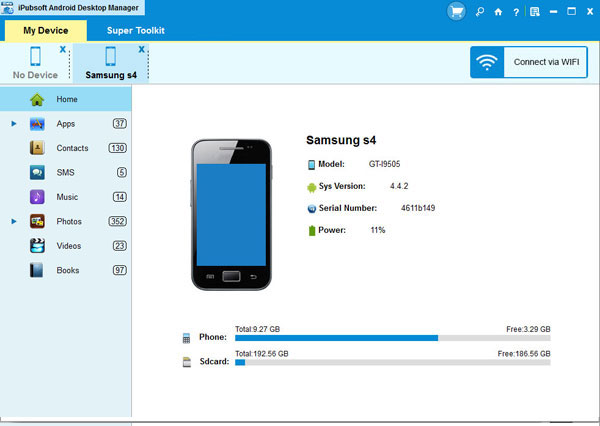Click the Model phone icon
Viewport: 600px width, 426px height.
coord(311,165)
